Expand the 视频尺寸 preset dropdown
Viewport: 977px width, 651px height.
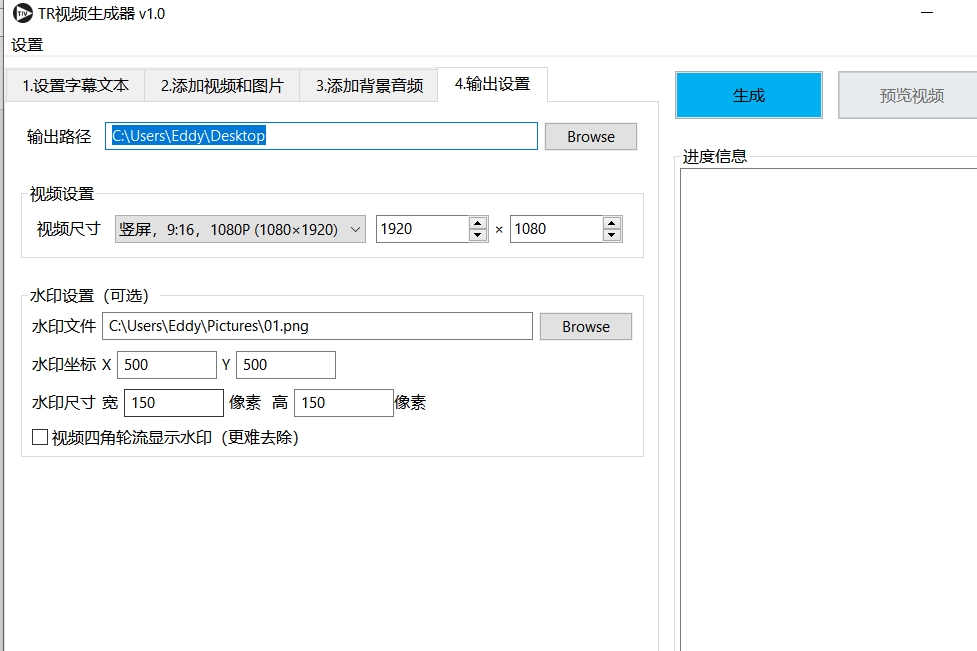pos(240,229)
